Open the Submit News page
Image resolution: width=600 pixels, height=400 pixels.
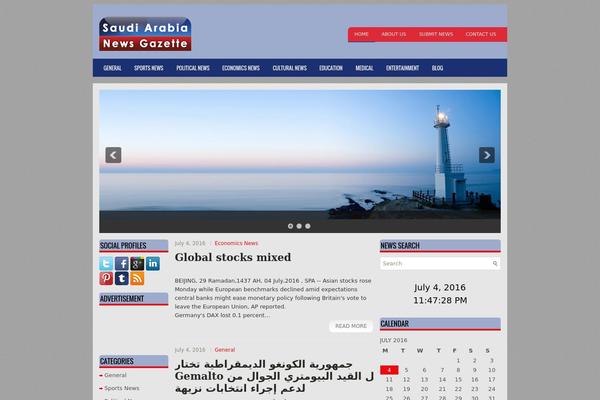coord(436,34)
